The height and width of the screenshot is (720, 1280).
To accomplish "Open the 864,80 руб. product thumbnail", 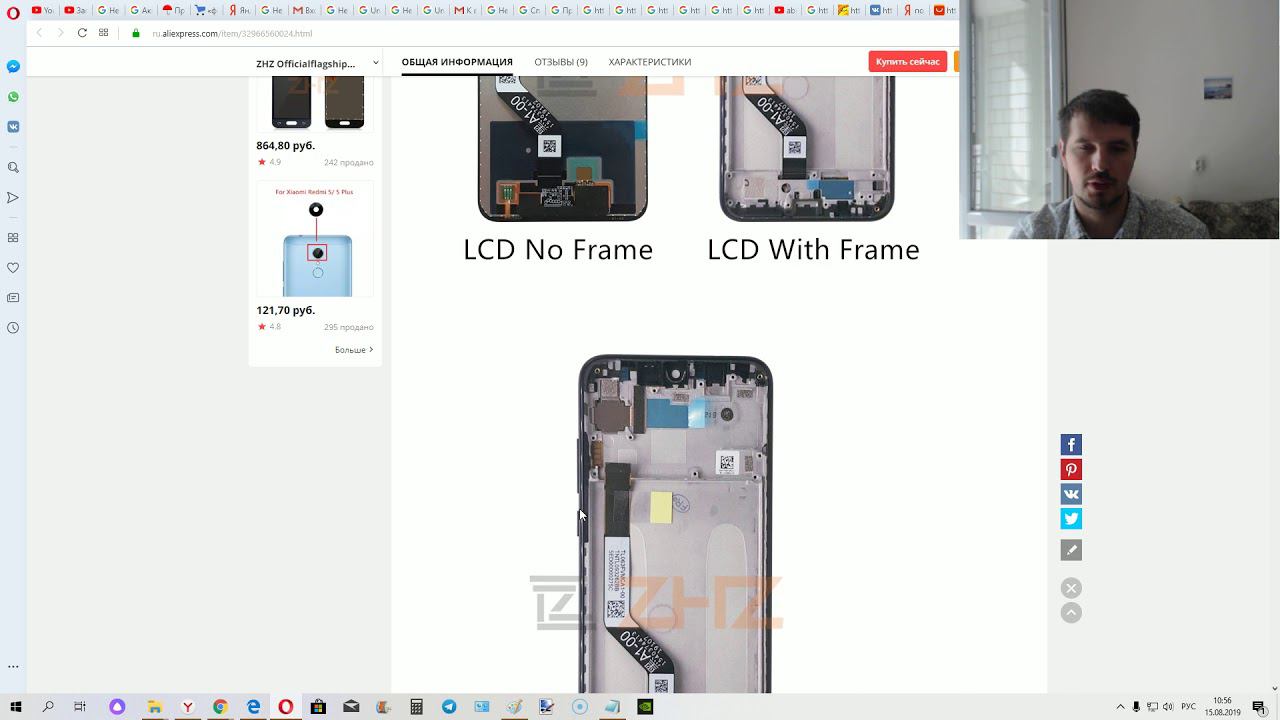I will point(315,103).
